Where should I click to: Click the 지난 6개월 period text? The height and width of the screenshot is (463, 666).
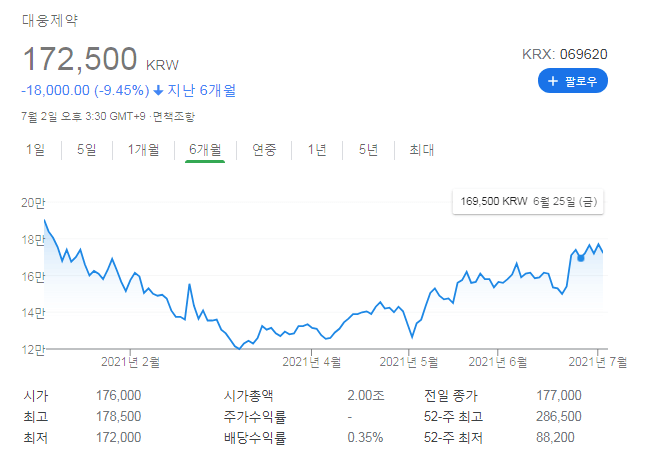(202, 90)
